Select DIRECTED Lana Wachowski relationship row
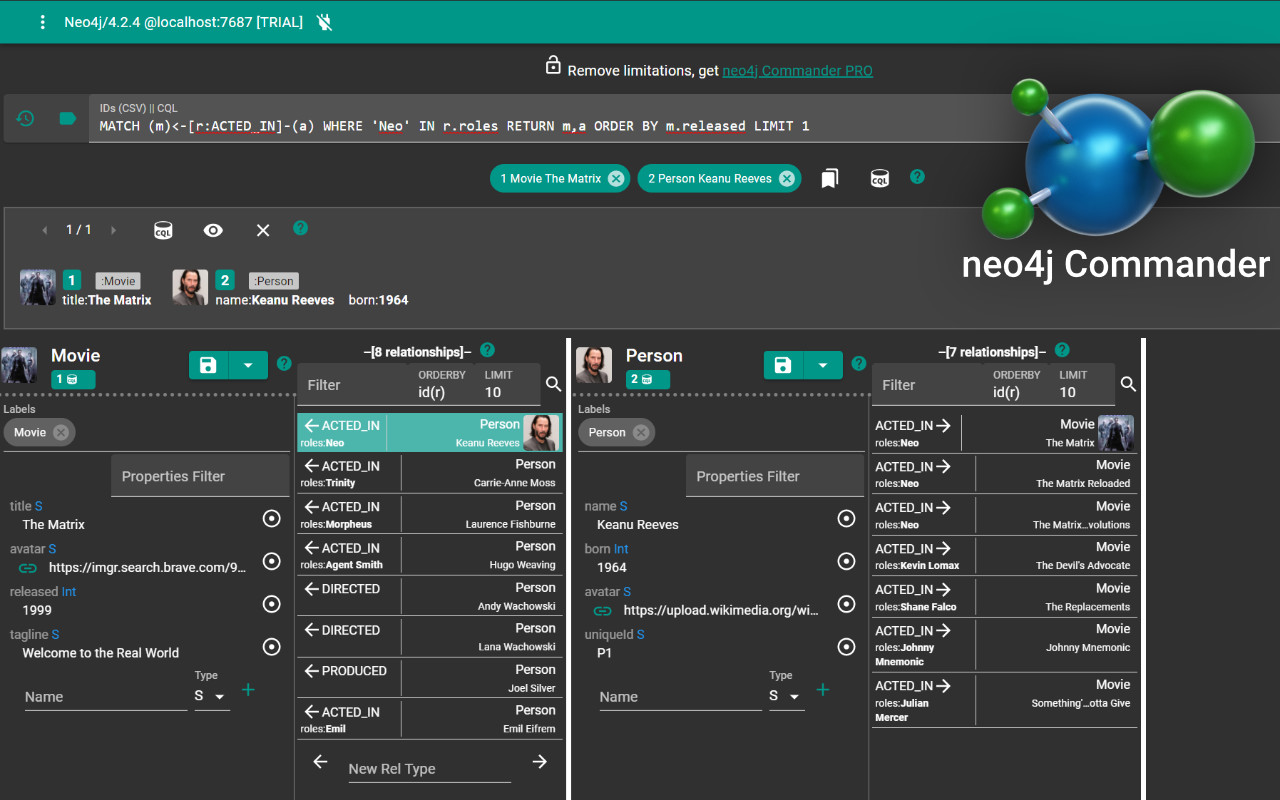This screenshot has height=800, width=1280. coord(430,638)
